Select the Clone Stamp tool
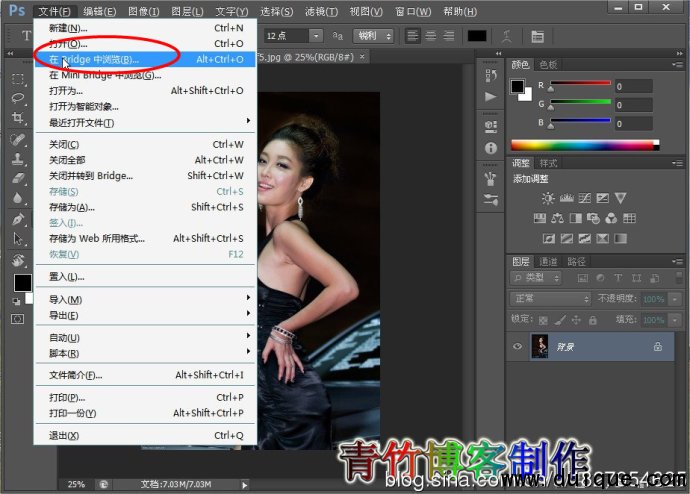 click(x=18, y=159)
